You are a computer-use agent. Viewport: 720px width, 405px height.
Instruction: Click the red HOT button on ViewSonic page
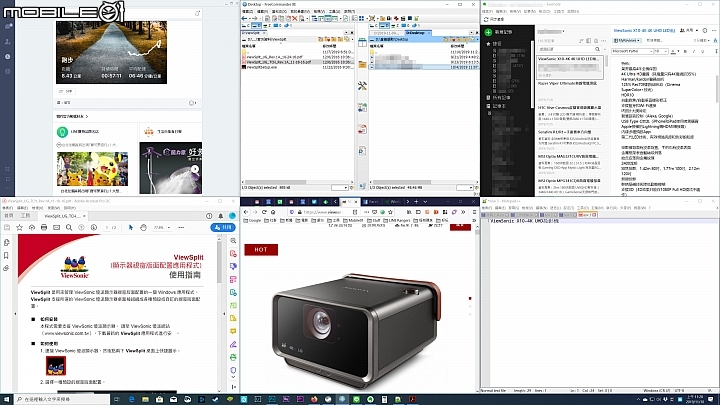tap(261, 249)
